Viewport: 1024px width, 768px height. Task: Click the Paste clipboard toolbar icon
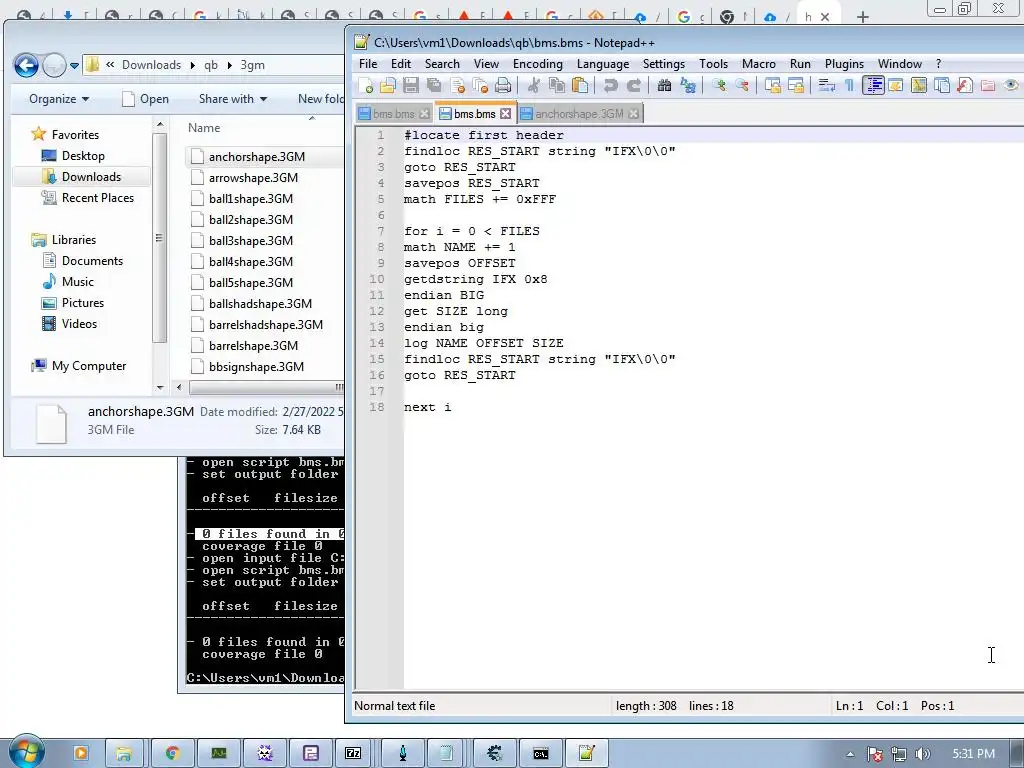pos(579,86)
